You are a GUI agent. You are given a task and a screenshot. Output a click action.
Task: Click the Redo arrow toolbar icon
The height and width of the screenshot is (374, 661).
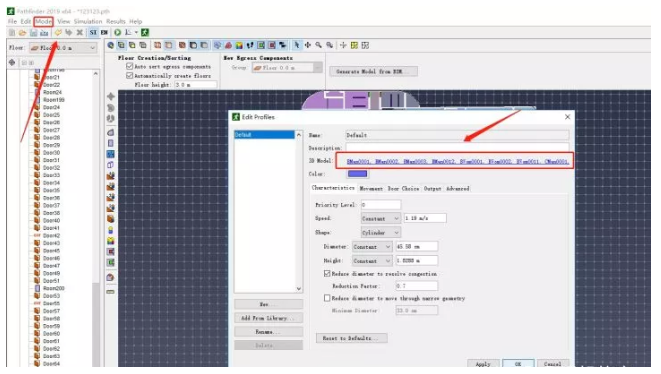(69, 32)
